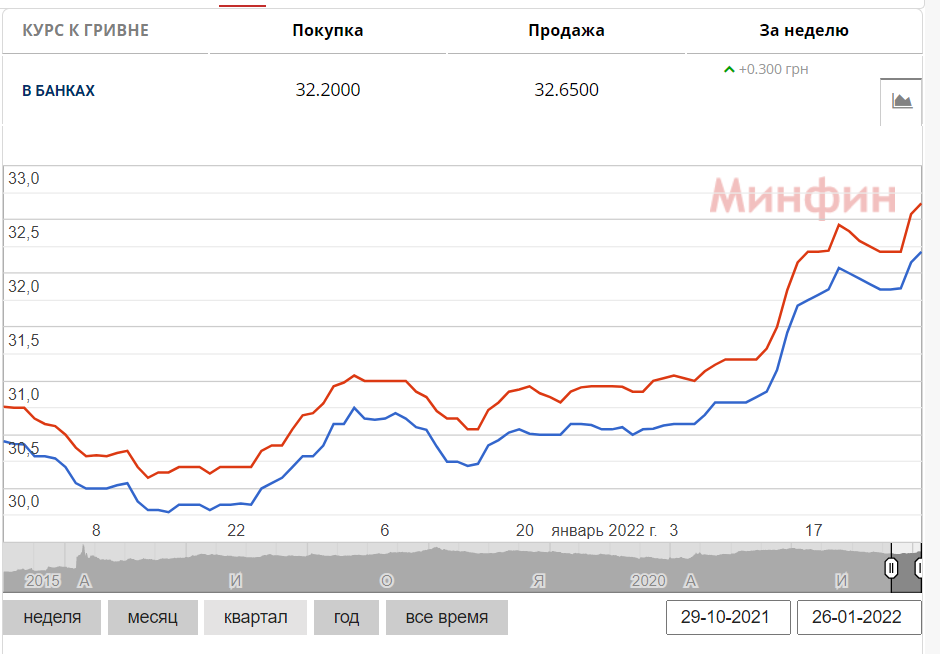
Task: Select the неделя period button
Action: [x=52, y=617]
